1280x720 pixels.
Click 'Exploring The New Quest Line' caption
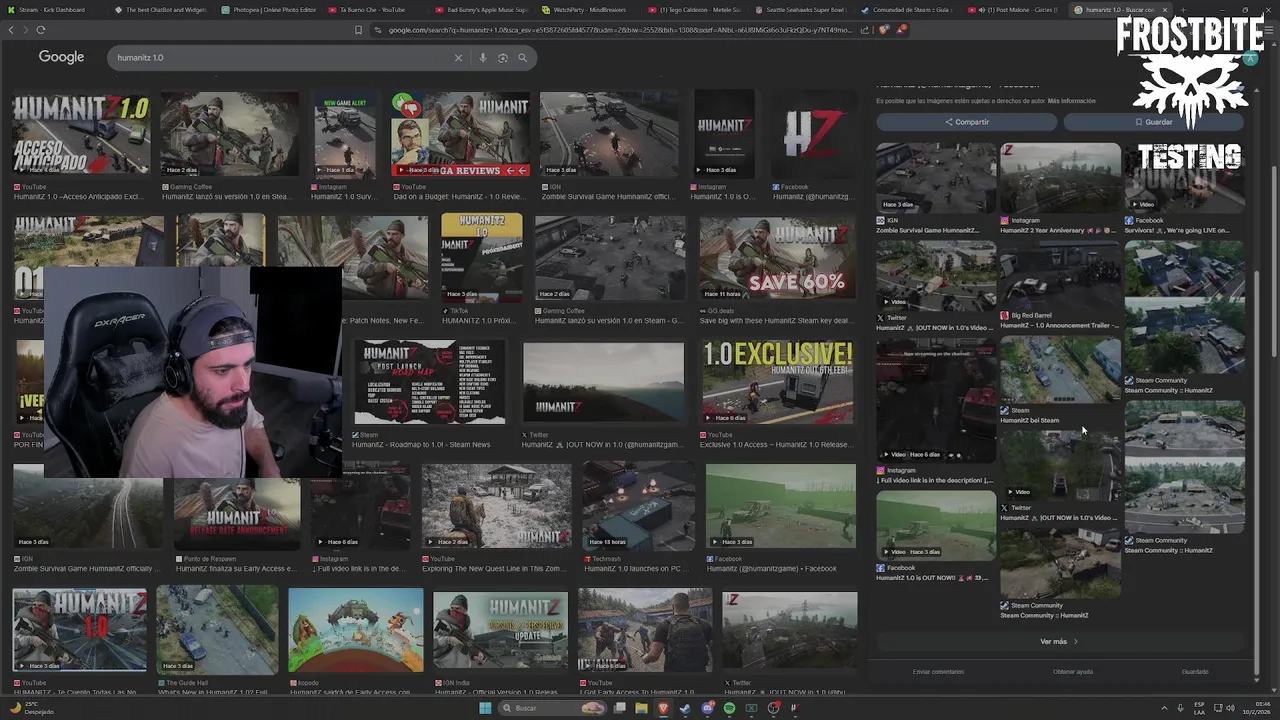coord(496,569)
